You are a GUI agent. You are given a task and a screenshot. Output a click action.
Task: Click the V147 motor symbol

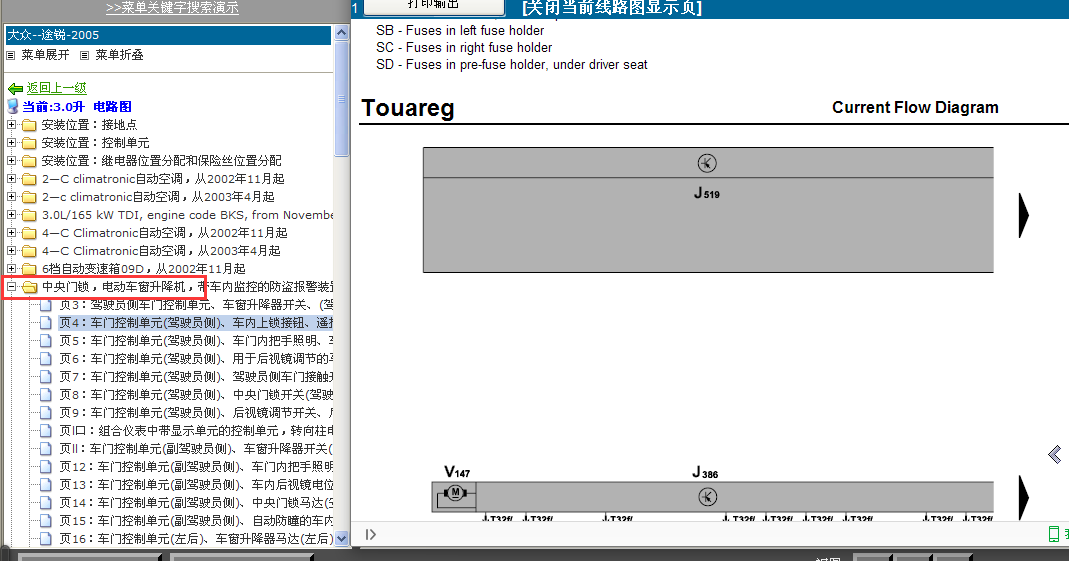[455, 493]
